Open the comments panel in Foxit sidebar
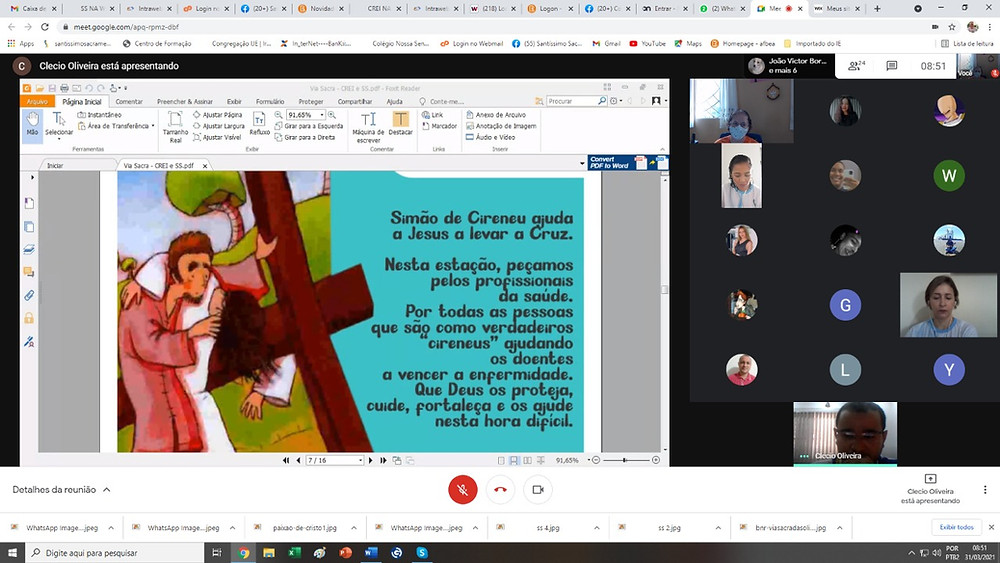This screenshot has height=563, width=1000. (x=29, y=272)
